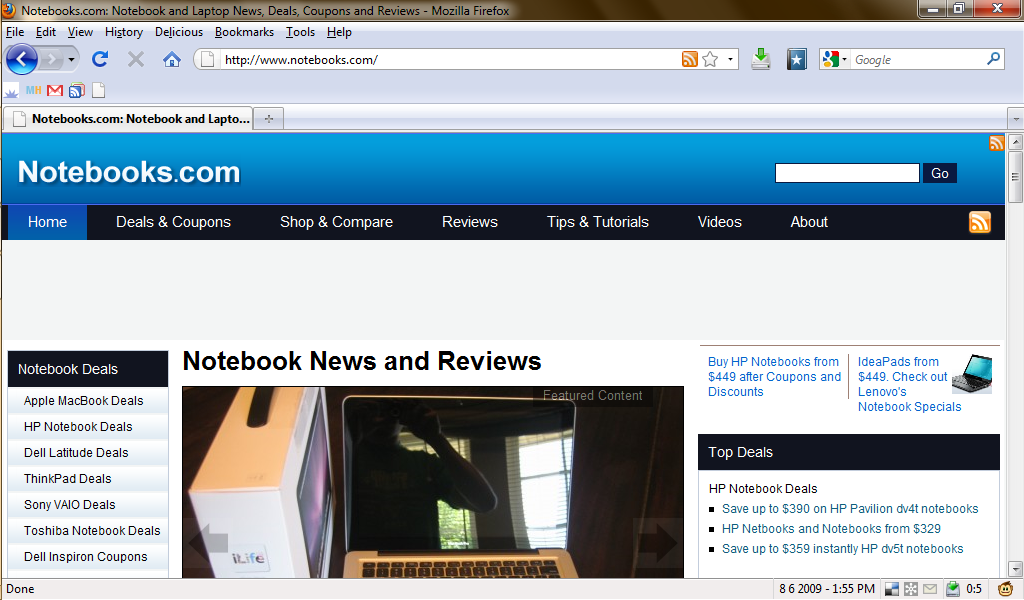This screenshot has height=600, width=1024.
Task: Click the orange RSS icon in site navbar
Action: click(x=980, y=222)
